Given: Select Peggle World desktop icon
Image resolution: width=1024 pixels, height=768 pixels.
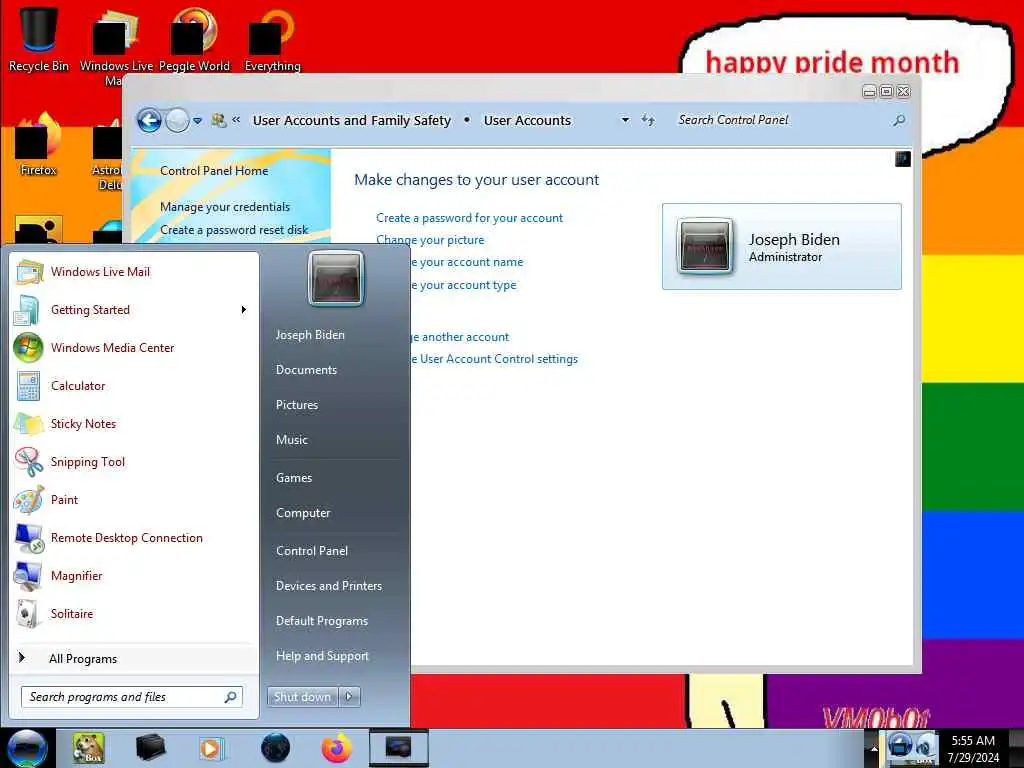Looking at the screenshot, I should click(x=194, y=38).
